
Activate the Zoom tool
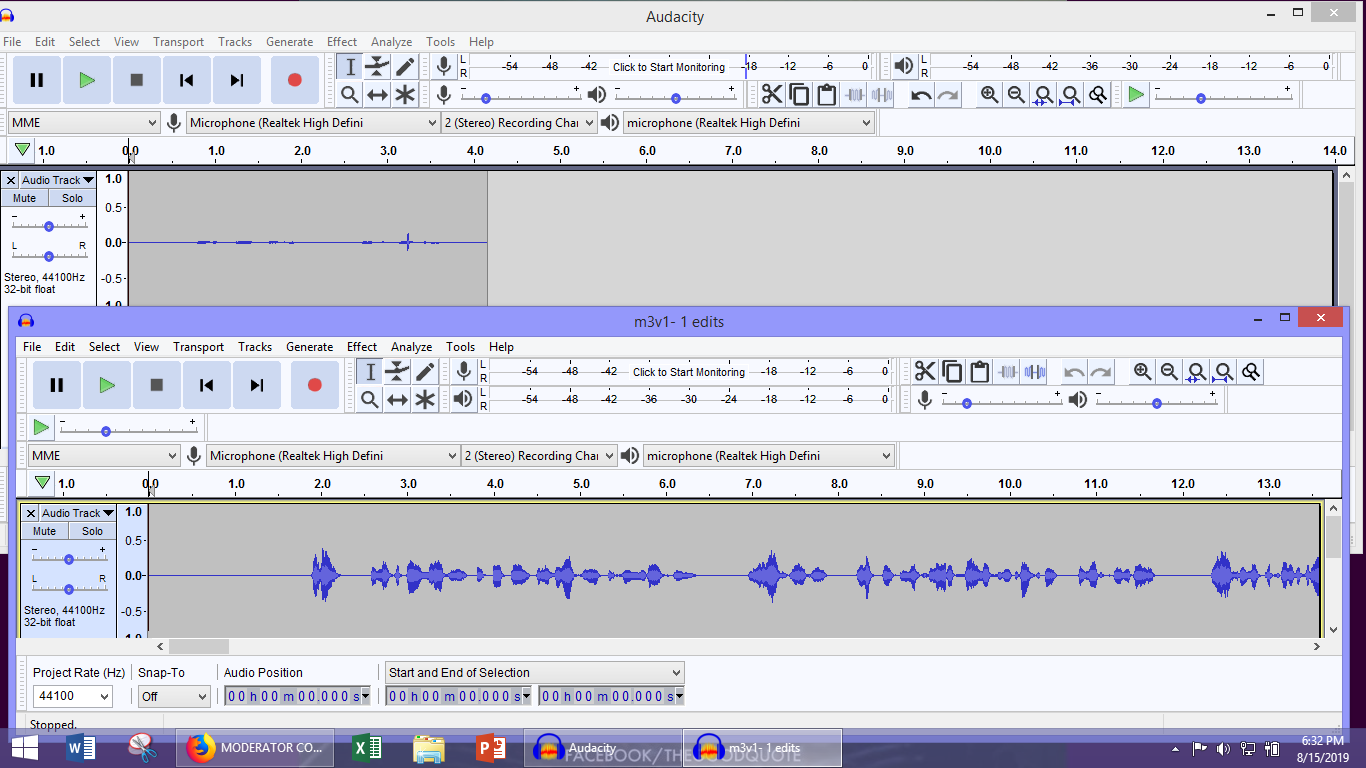350,94
